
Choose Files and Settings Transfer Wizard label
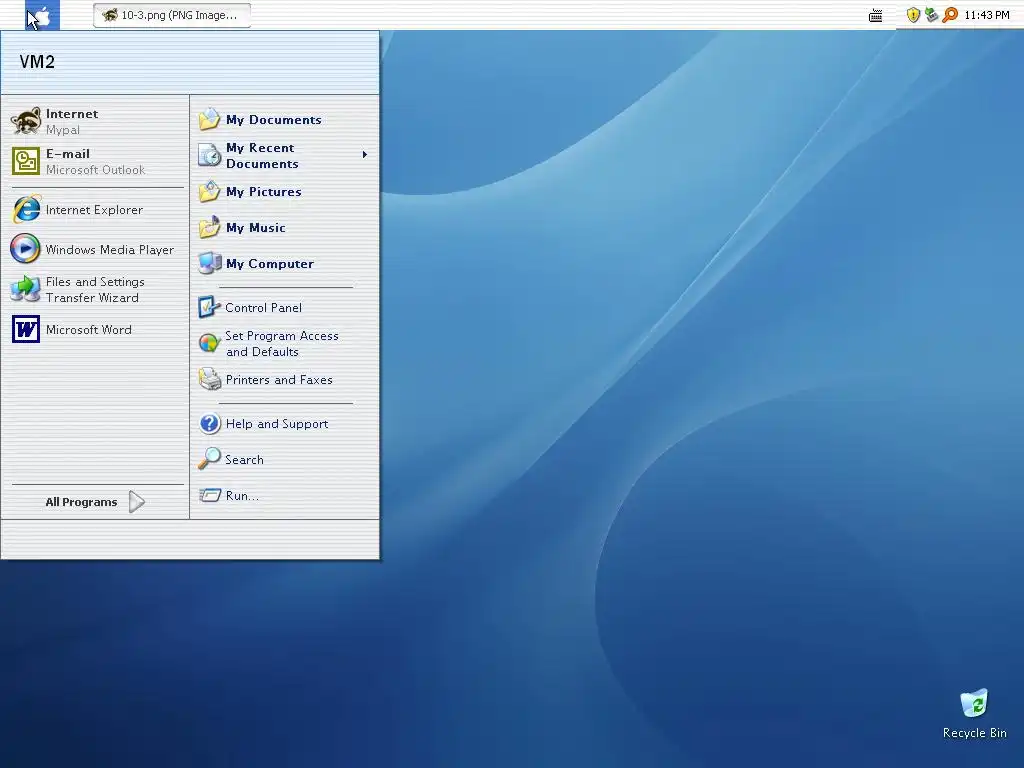(95, 289)
